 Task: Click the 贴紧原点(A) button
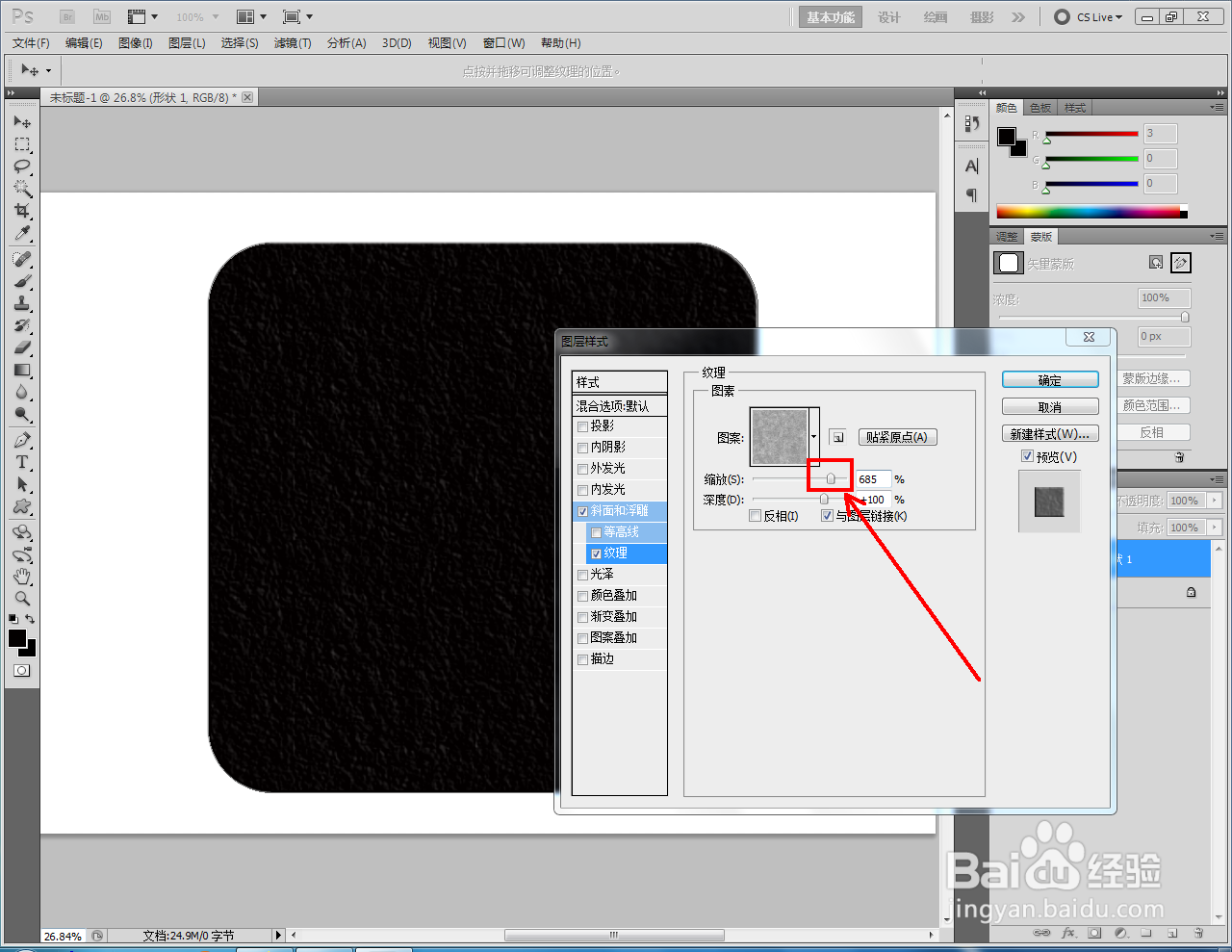click(897, 437)
